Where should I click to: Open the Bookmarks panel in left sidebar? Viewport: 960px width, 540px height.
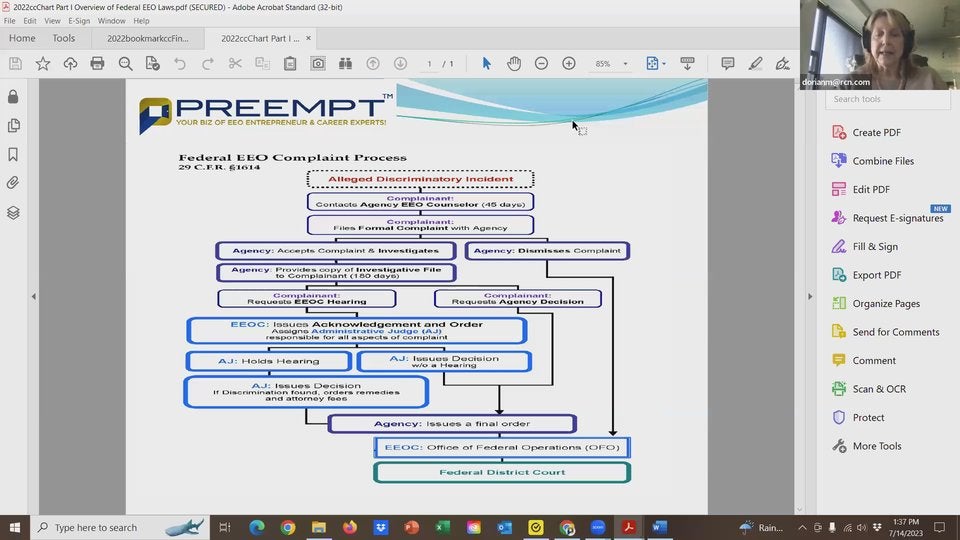tap(13, 154)
